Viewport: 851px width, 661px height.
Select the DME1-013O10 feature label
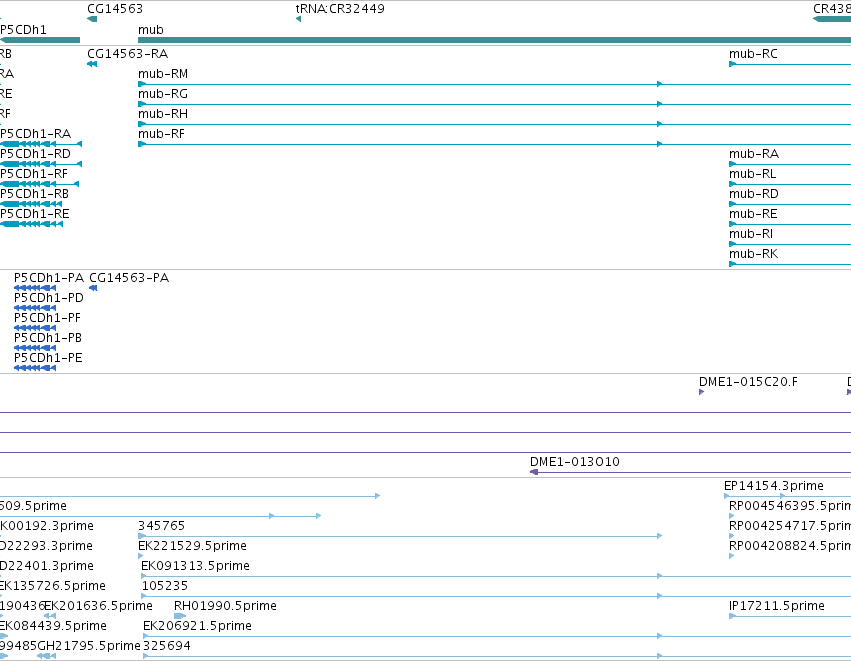[575, 462]
